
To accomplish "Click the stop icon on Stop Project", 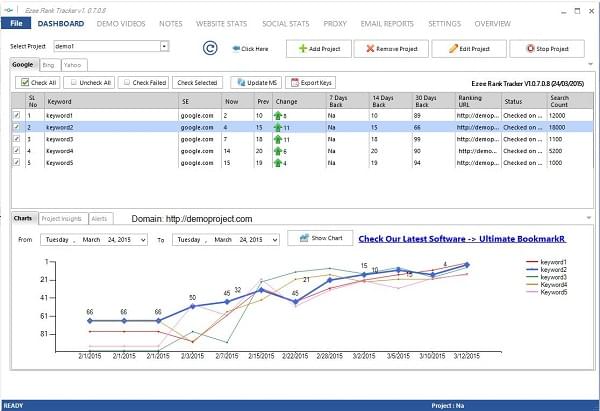I will coord(528,48).
